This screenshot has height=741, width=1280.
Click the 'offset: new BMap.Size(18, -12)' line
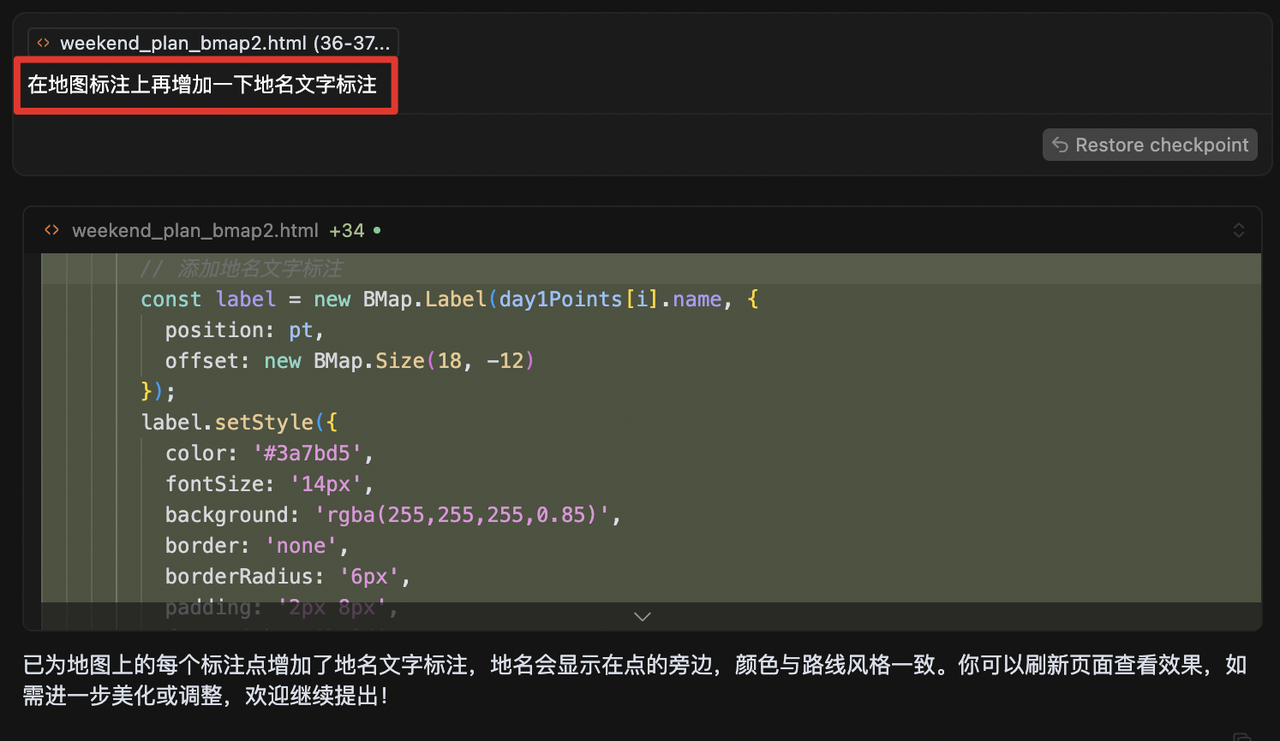pyautogui.click(x=349, y=361)
